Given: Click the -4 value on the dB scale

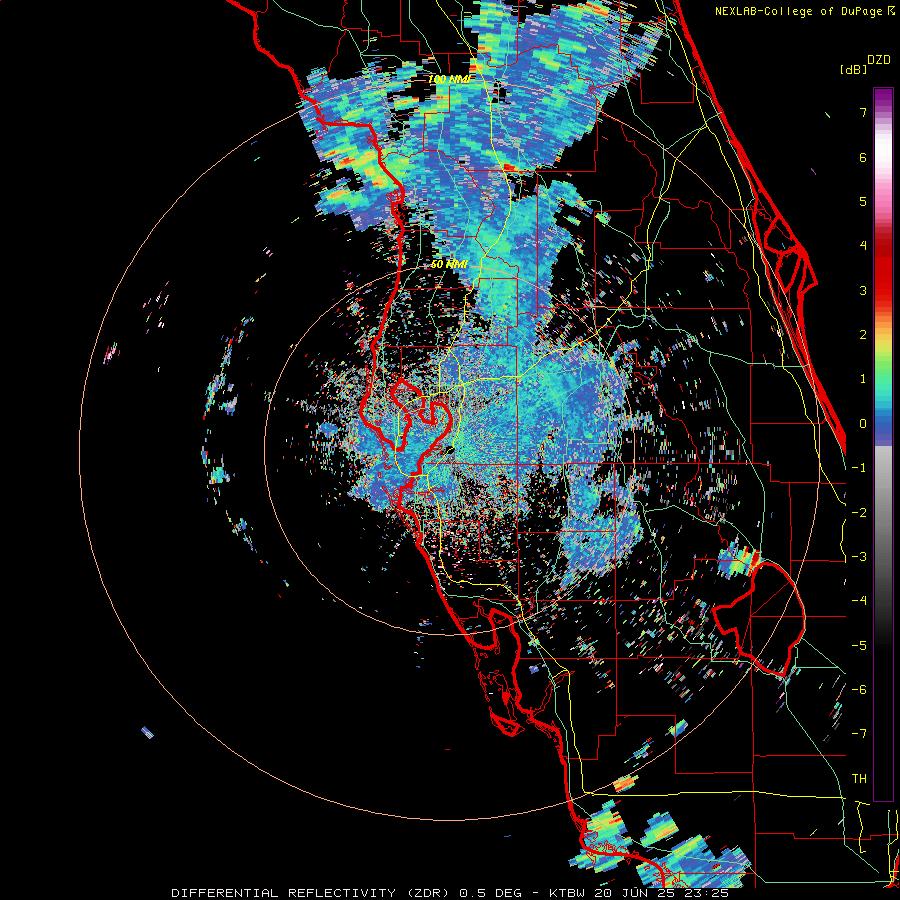Looking at the screenshot, I should [859, 601].
